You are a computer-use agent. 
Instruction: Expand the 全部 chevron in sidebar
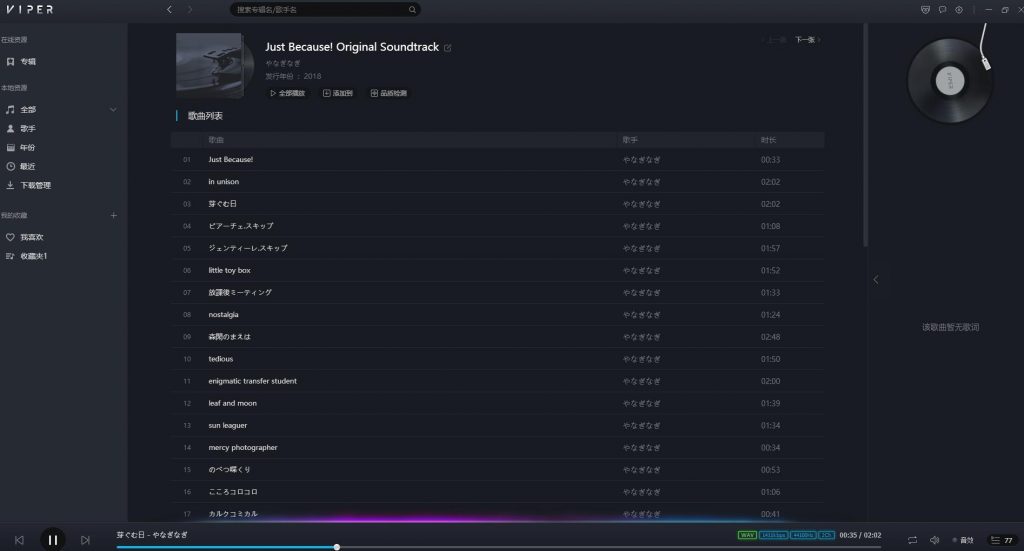113,110
